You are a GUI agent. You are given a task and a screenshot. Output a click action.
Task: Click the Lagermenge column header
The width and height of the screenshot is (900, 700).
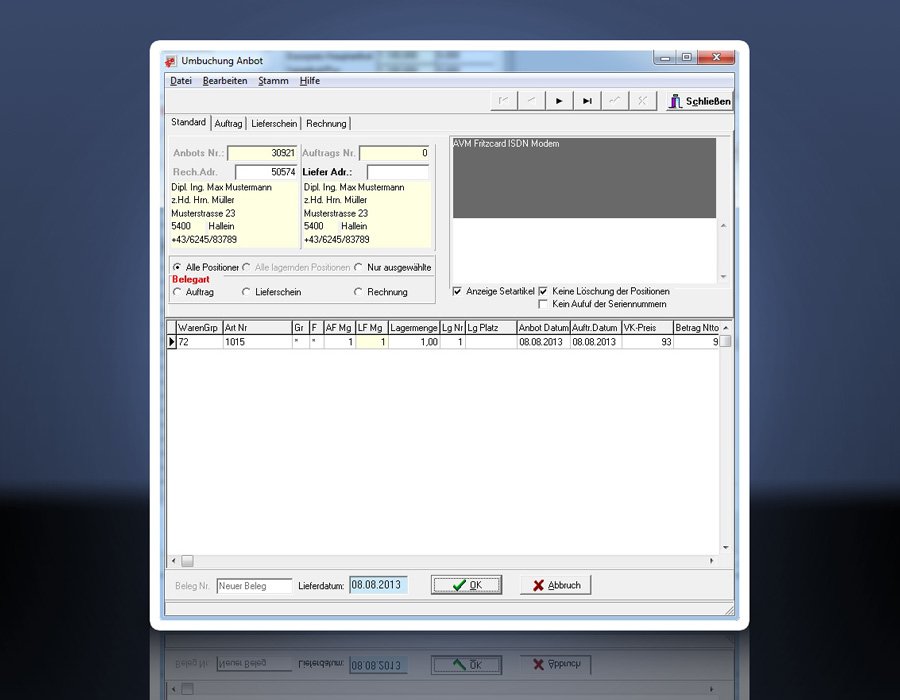pos(414,328)
